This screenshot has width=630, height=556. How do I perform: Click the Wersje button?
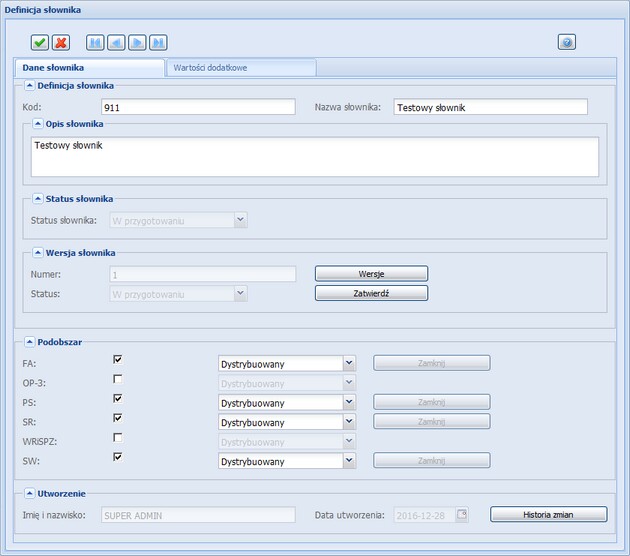(x=371, y=274)
